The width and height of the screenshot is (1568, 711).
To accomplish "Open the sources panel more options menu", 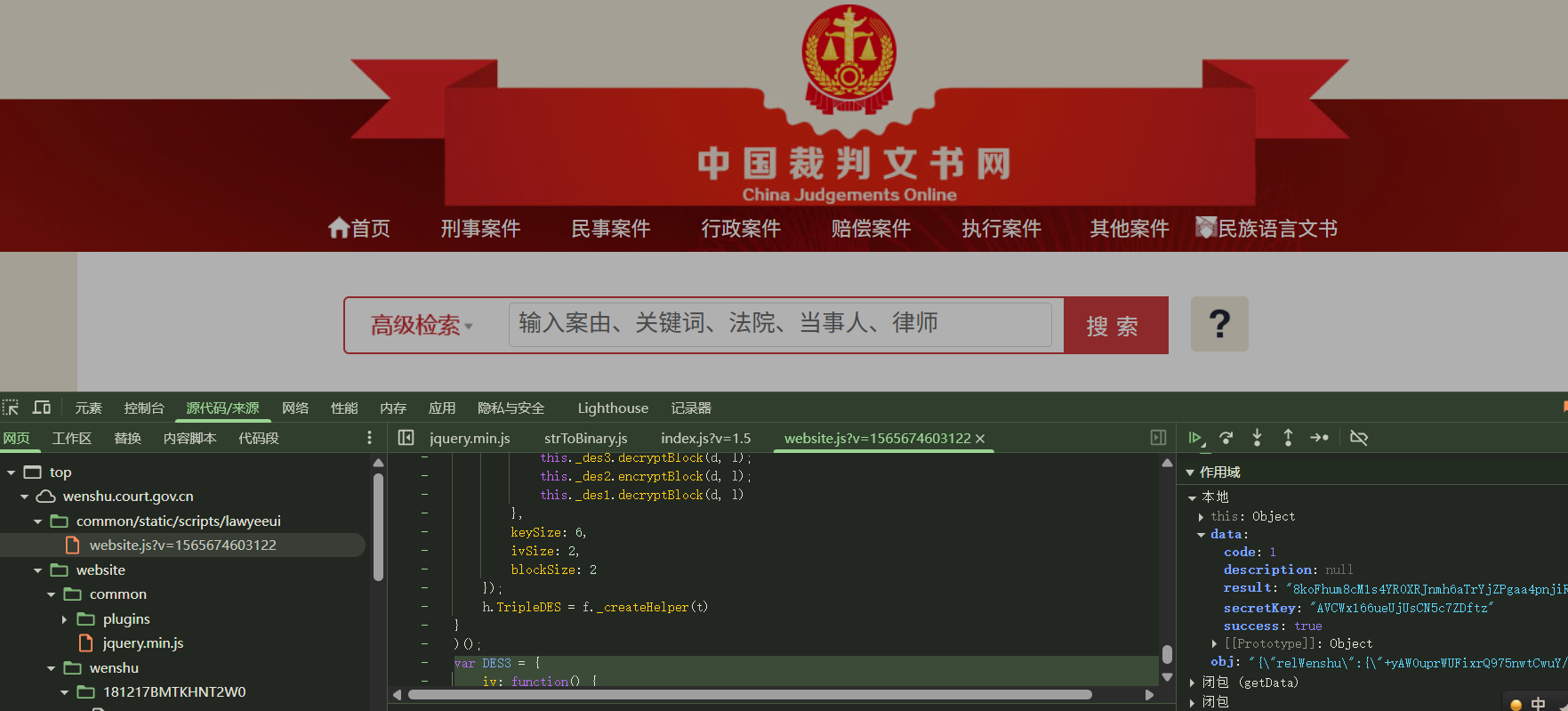I will (x=369, y=438).
